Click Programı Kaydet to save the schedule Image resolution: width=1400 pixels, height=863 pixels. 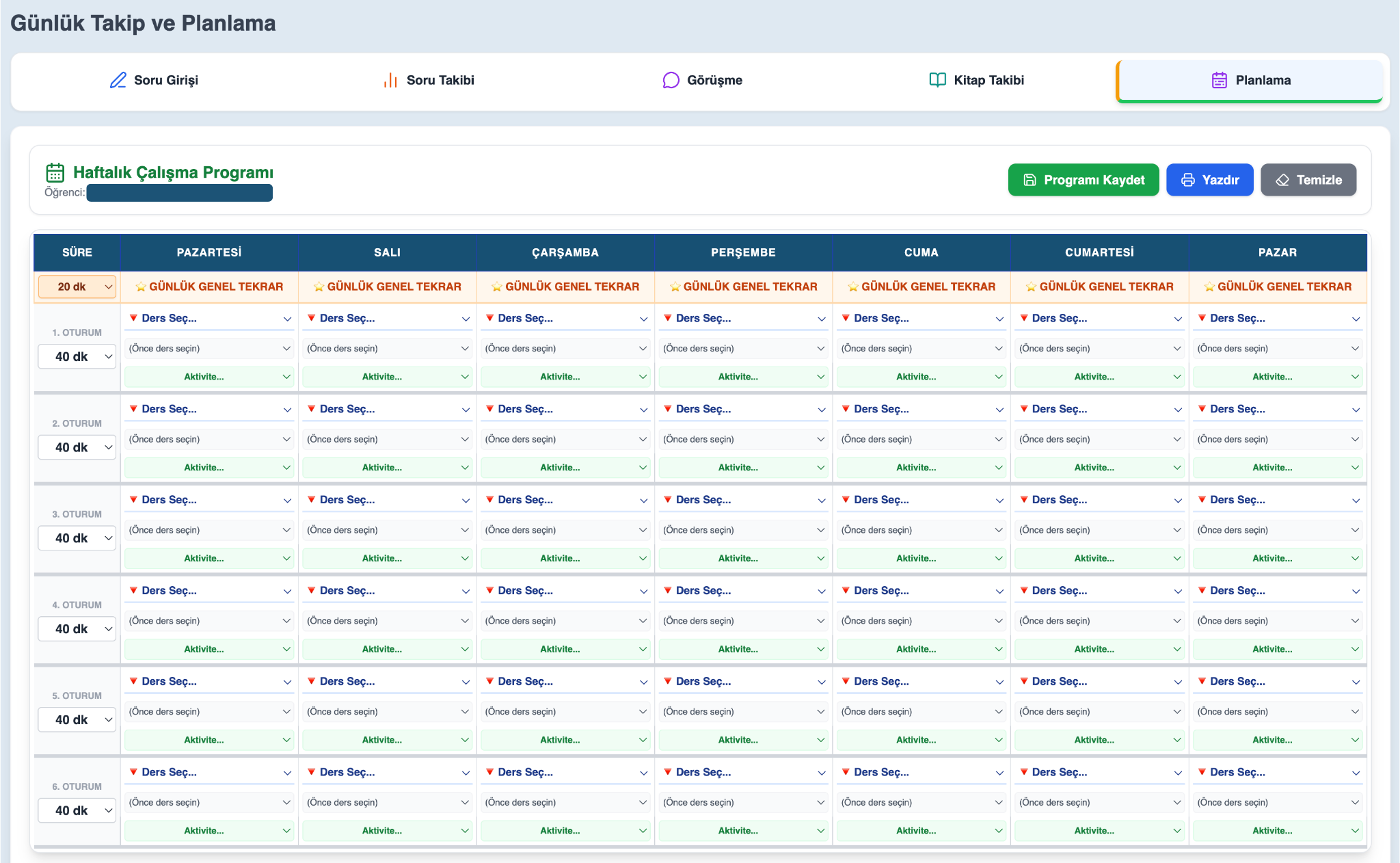[1083, 180]
